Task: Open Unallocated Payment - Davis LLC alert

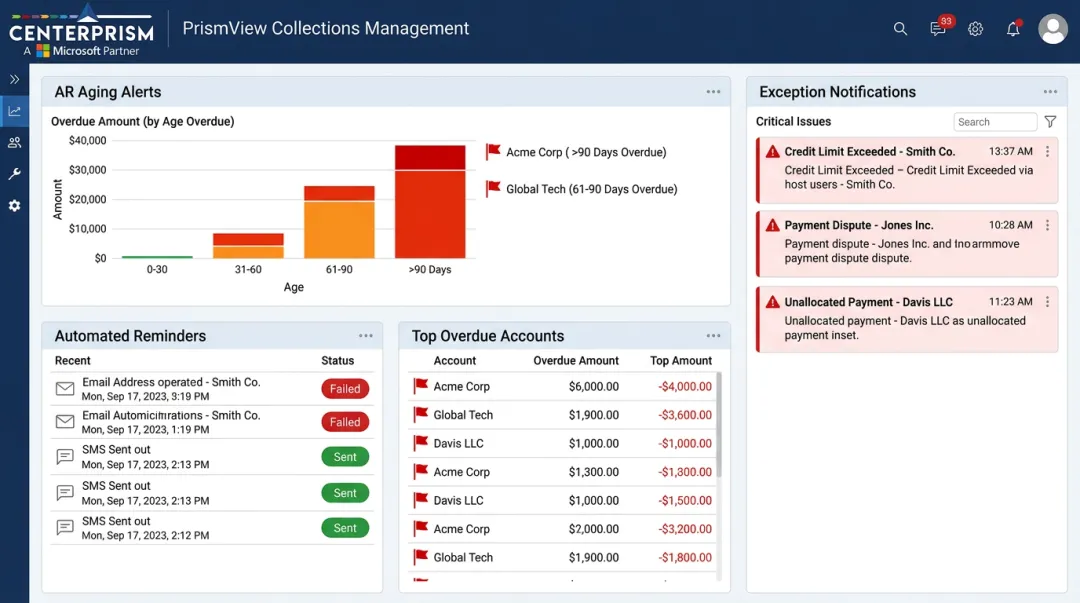Action: tap(907, 320)
